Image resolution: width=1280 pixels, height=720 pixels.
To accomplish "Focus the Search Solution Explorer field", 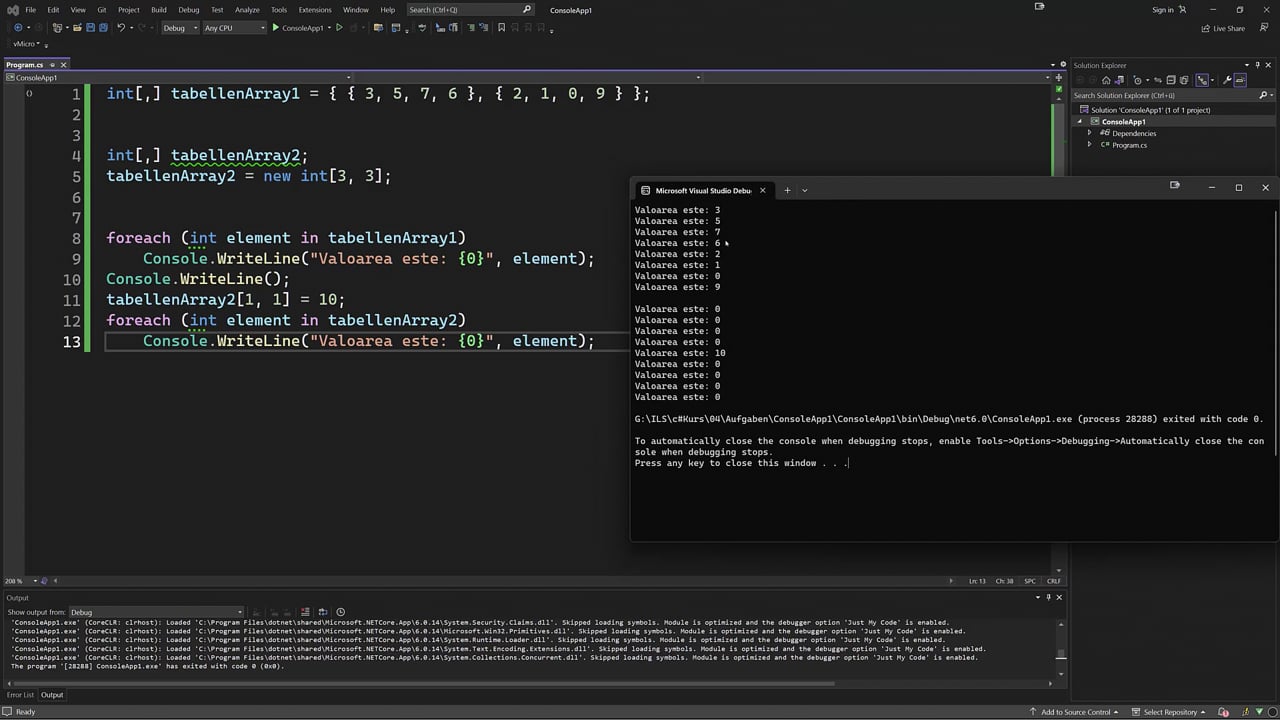I will pos(1171,96).
